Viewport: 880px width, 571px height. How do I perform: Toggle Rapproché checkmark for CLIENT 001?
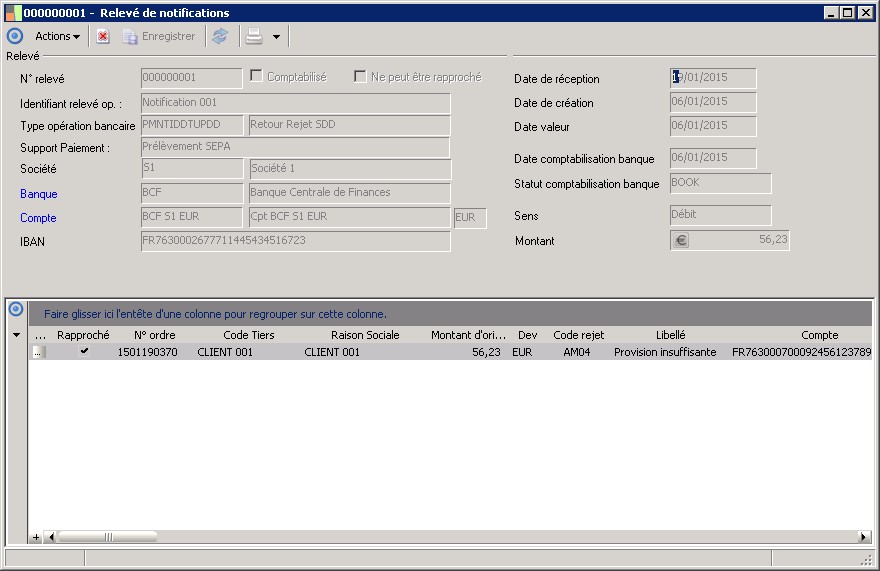(84, 351)
